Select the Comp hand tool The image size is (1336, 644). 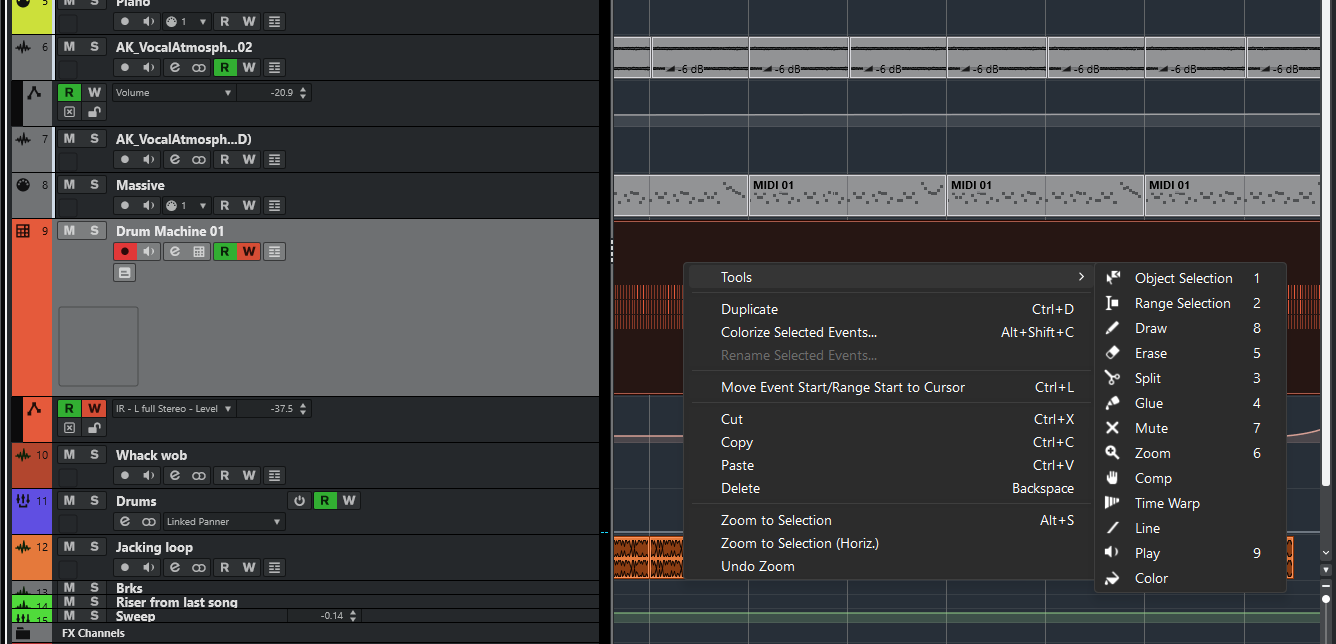click(x=1190, y=478)
